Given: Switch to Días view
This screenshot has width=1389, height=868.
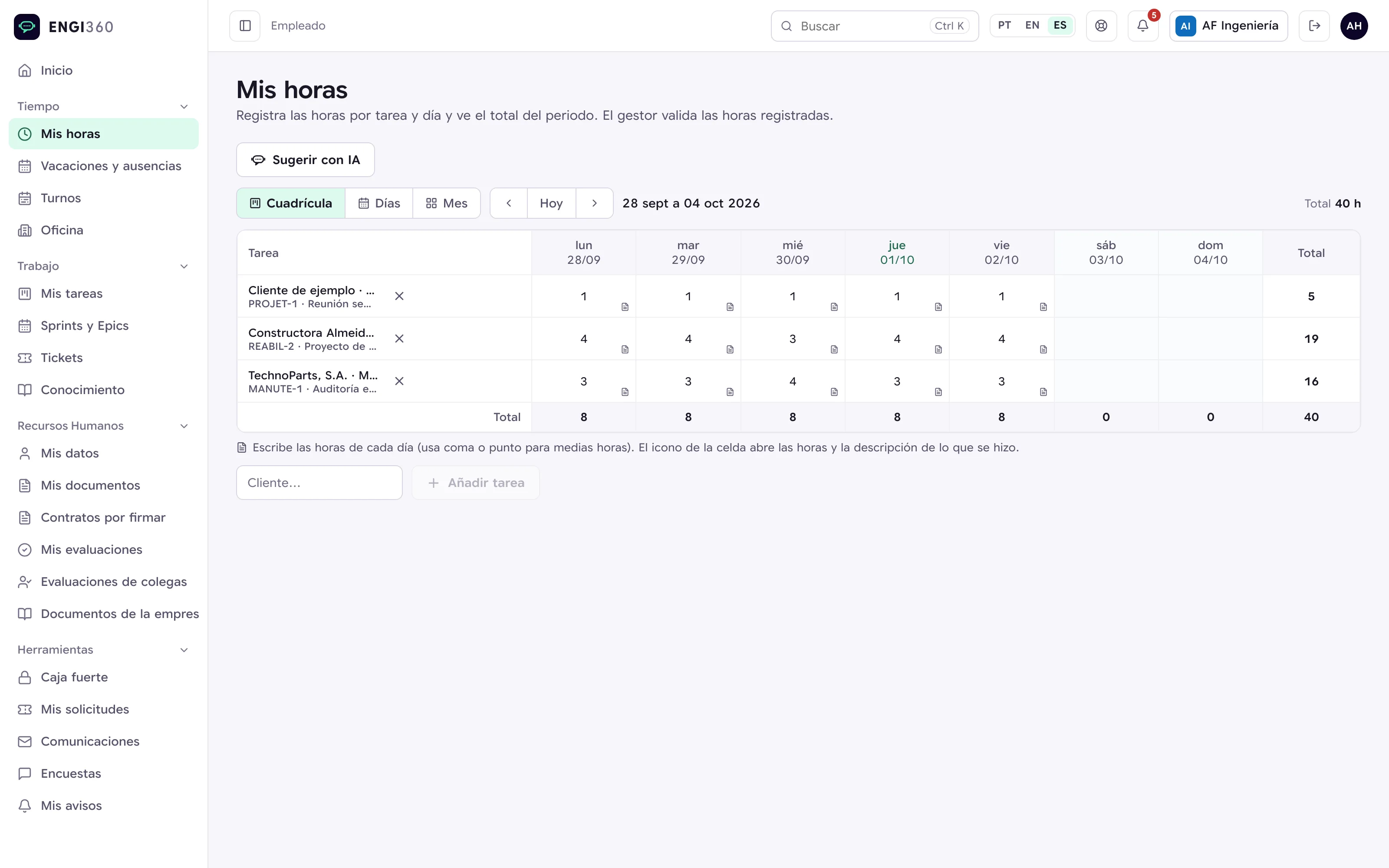Looking at the screenshot, I should (x=379, y=203).
